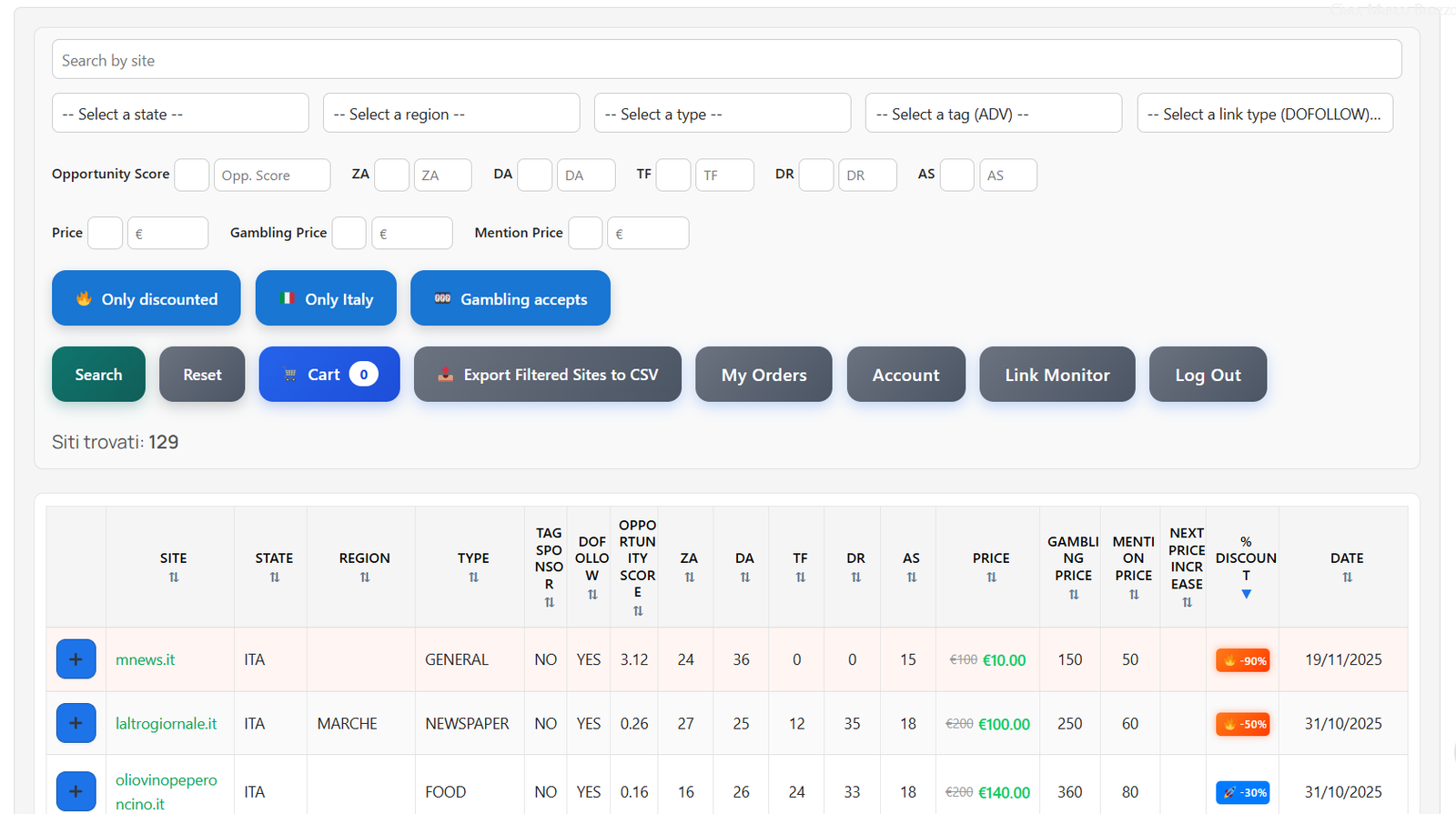This screenshot has width=1456, height=814.
Task: Sort by DA column sort icon
Action: [x=744, y=578]
